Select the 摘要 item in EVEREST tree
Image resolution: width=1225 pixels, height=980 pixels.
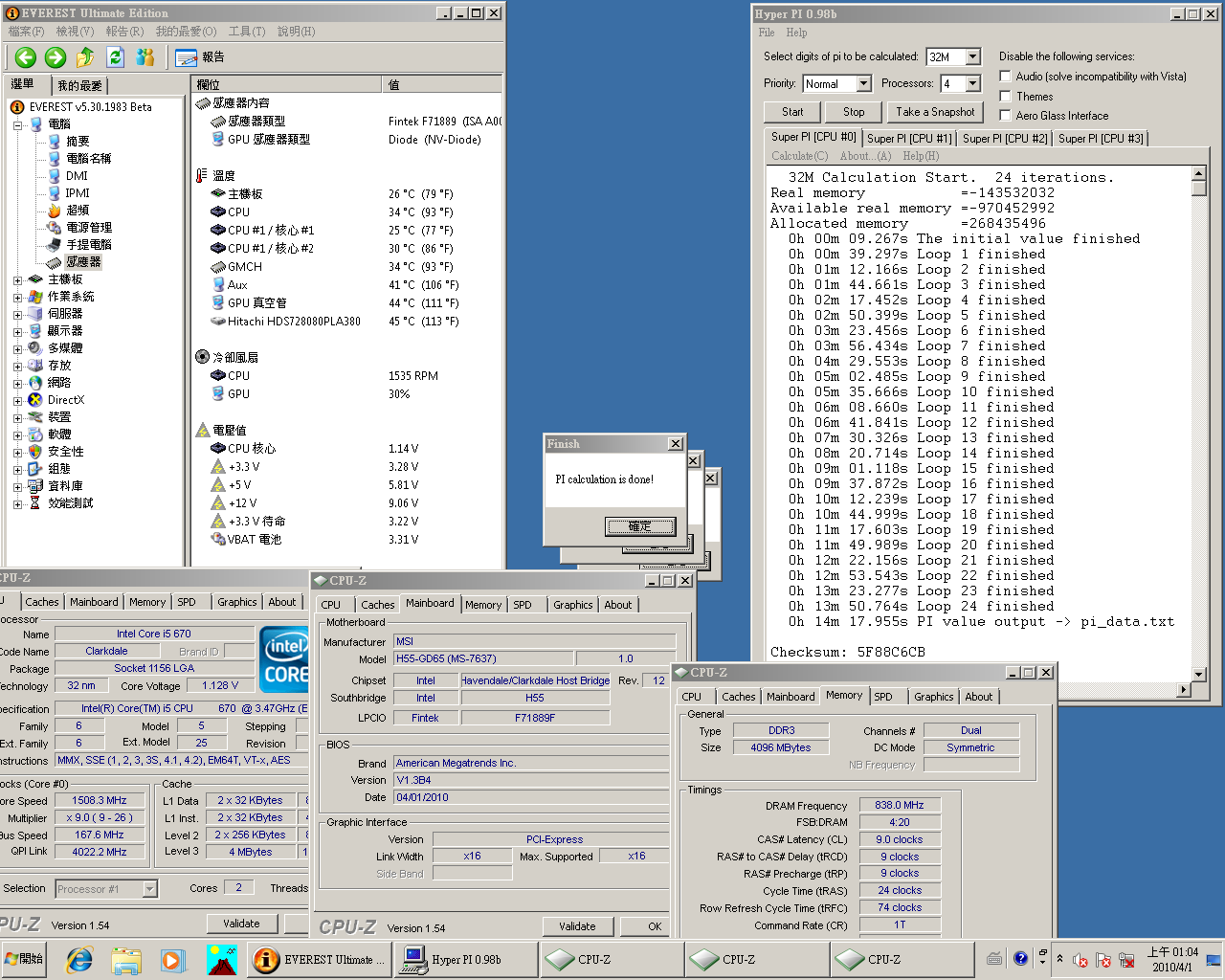point(78,142)
